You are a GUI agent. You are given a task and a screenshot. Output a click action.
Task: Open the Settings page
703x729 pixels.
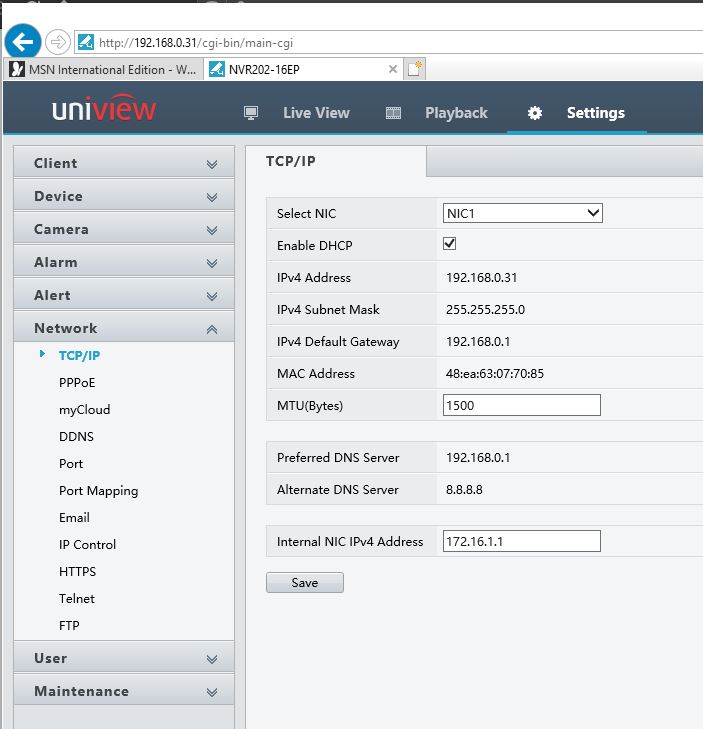click(596, 113)
